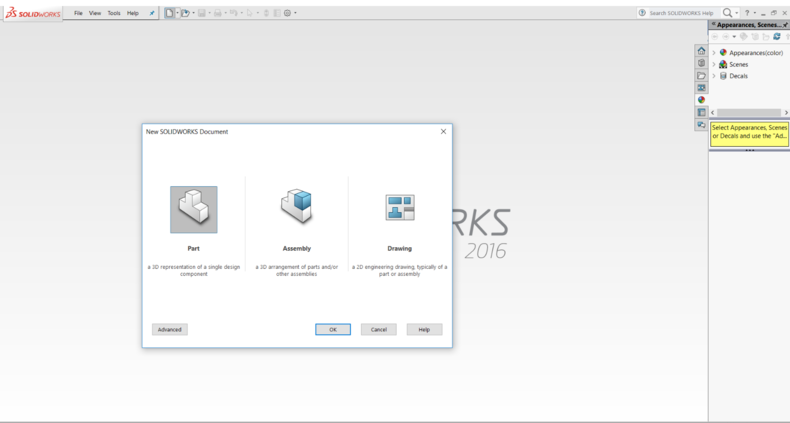Expand the Options gear dropdown arrow

[295, 13]
